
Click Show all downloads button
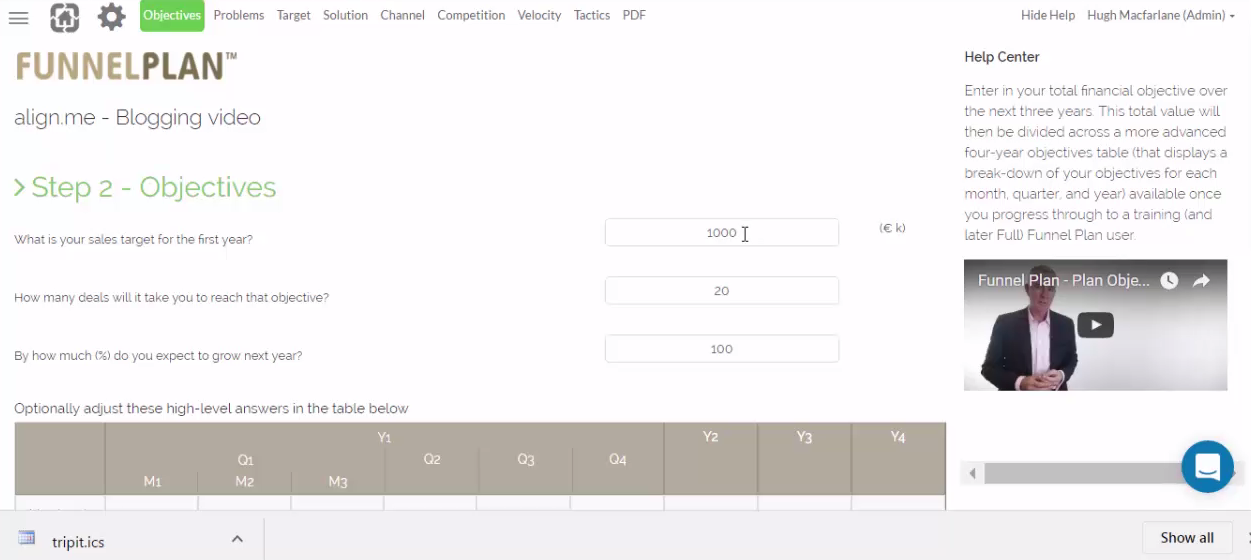pyautogui.click(x=1187, y=538)
